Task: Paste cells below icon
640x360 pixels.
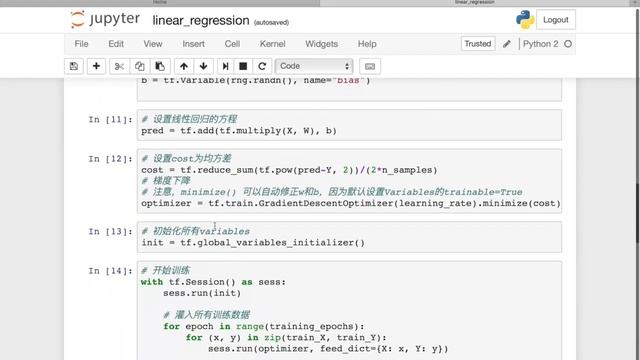Action: point(160,66)
